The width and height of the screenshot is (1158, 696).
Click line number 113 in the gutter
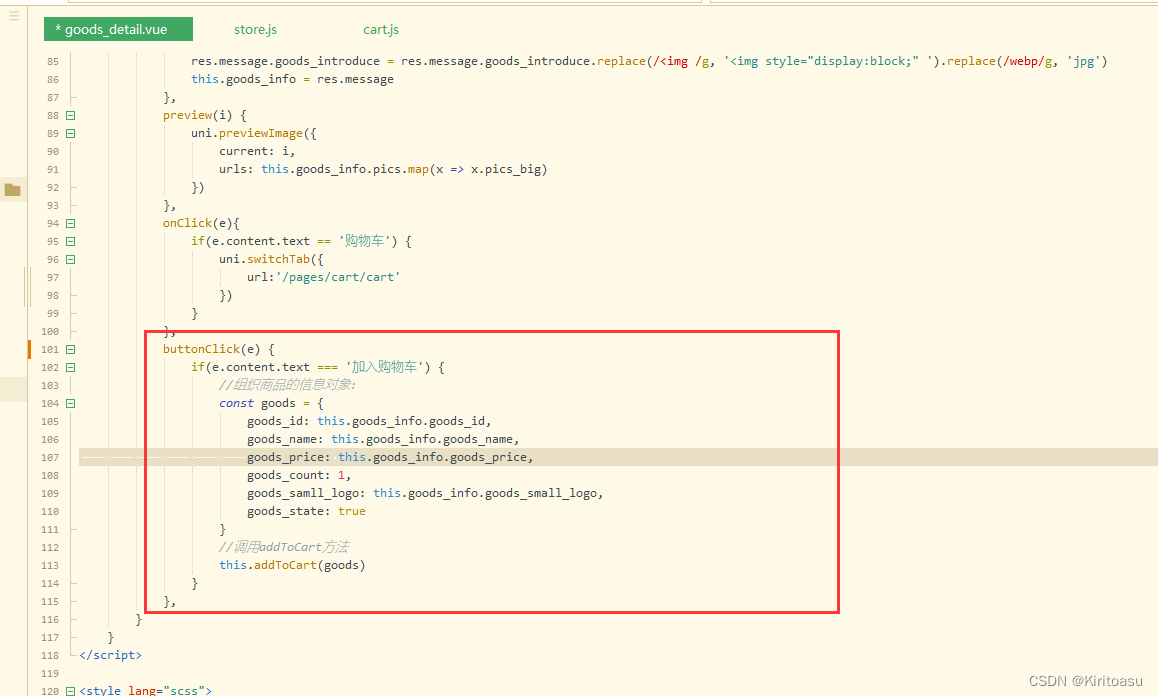50,566
